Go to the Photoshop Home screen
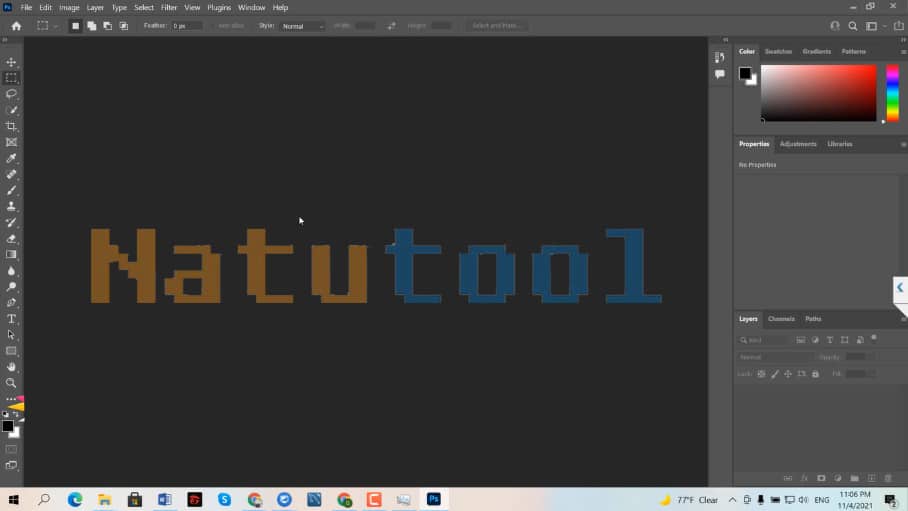This screenshot has height=511, width=908. tap(16, 26)
